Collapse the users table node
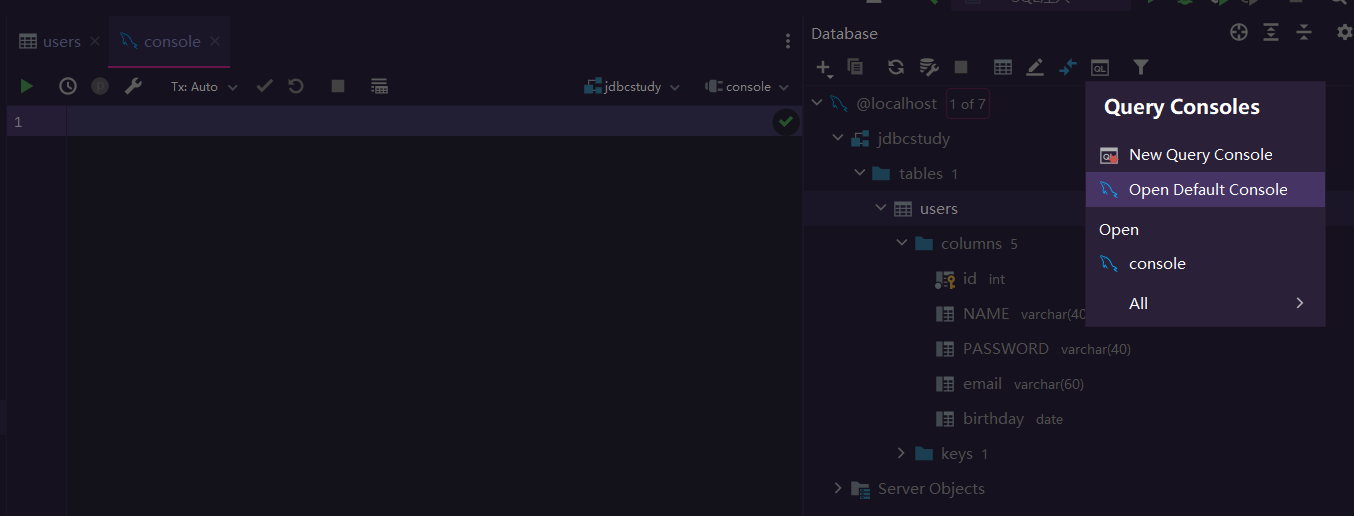Viewport: 1354px width, 516px height. tap(881, 208)
